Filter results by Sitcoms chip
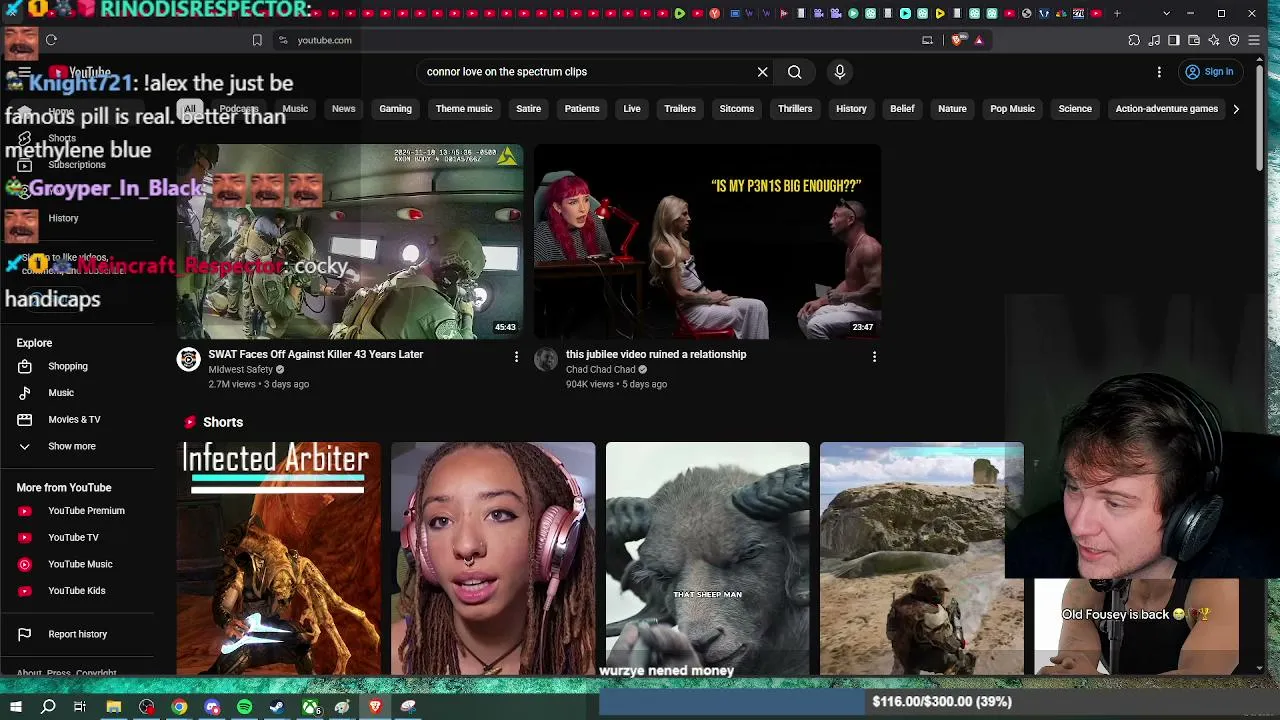The width and height of the screenshot is (1280, 720). (x=737, y=109)
